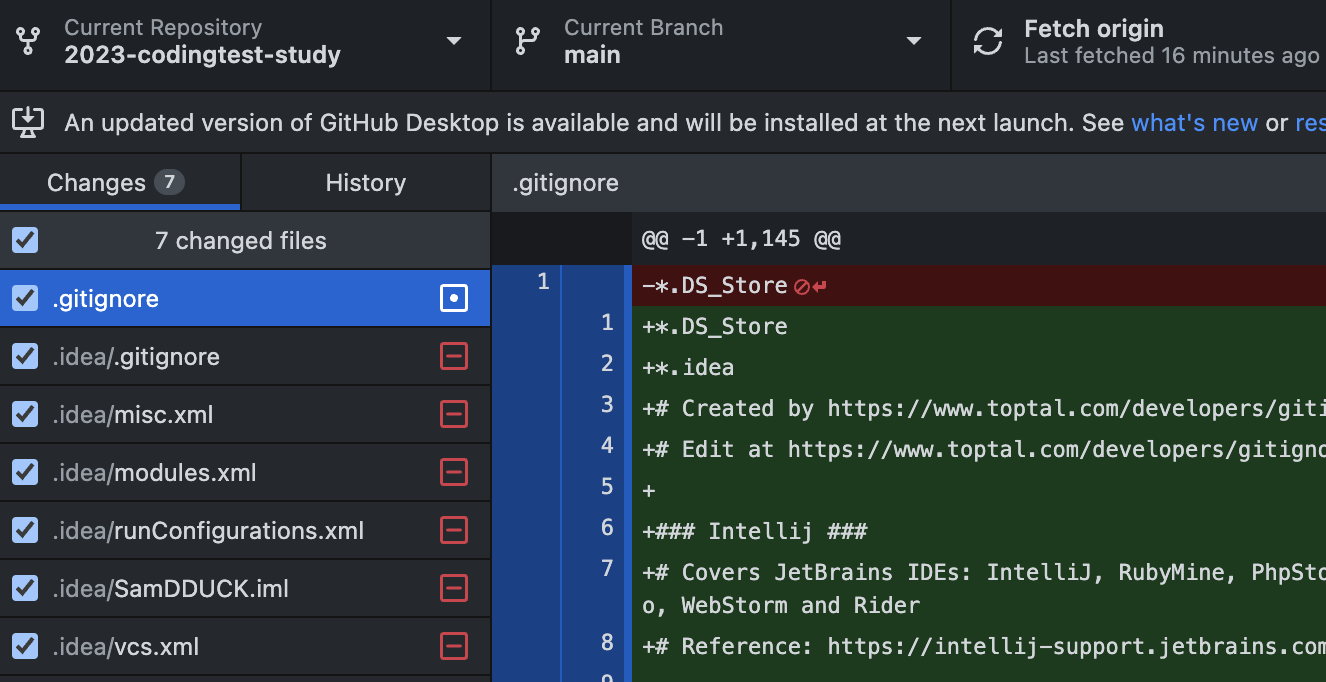Open the Current Repository dropdown arrow
The height and width of the screenshot is (682, 1326).
[x=454, y=41]
